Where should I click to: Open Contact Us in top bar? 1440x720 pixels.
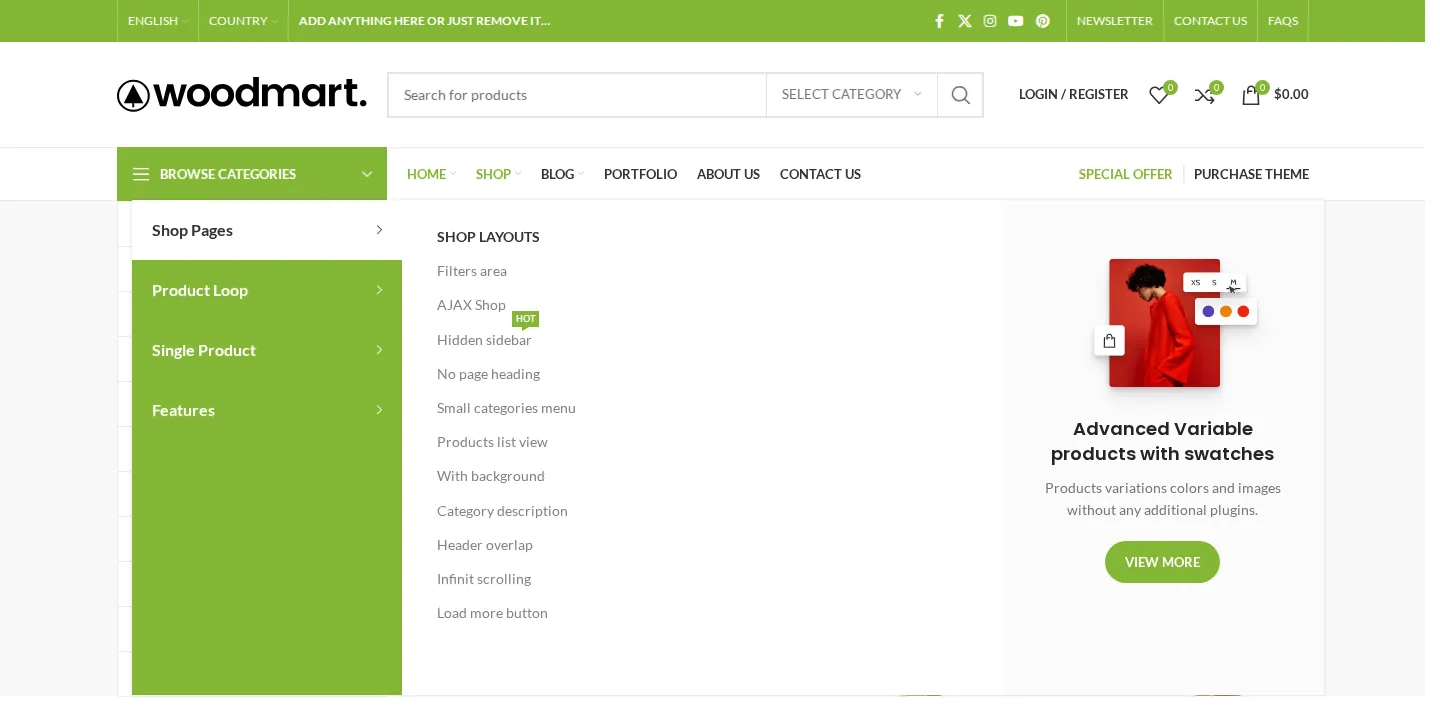[1210, 21]
